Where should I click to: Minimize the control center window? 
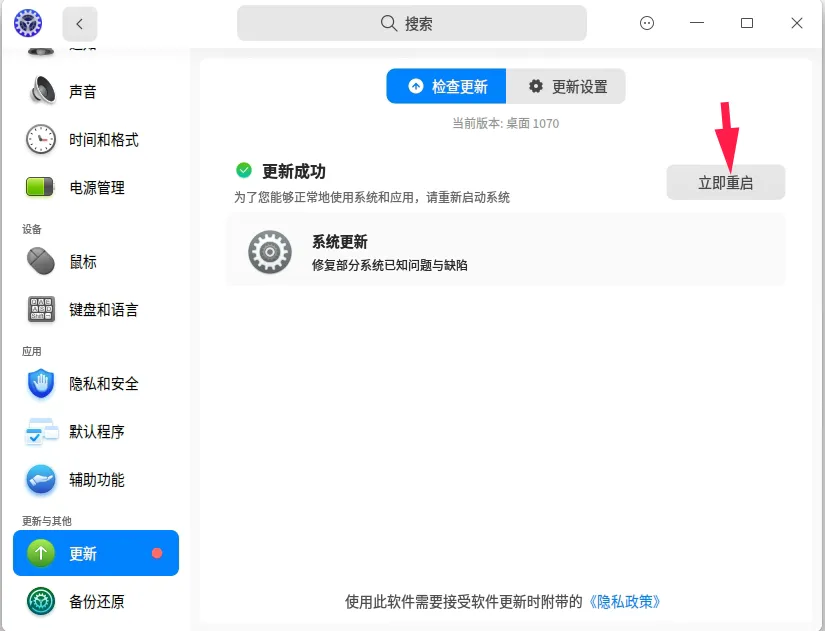697,23
